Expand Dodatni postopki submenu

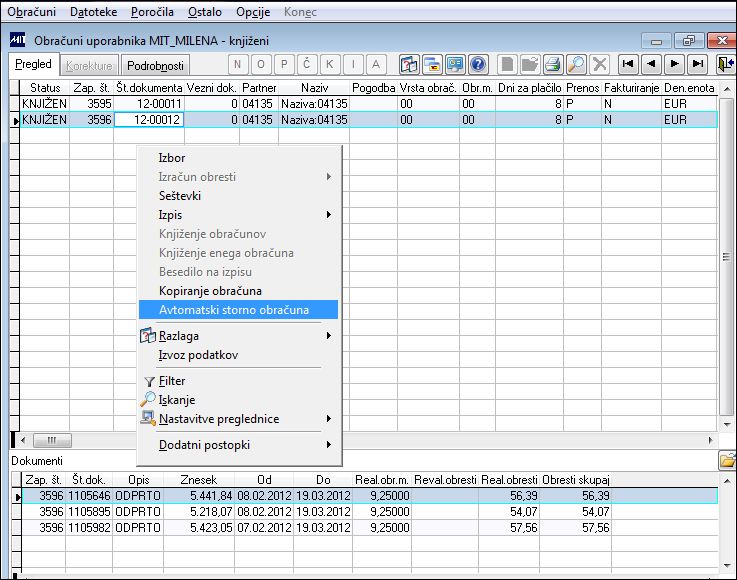click(x=329, y=445)
